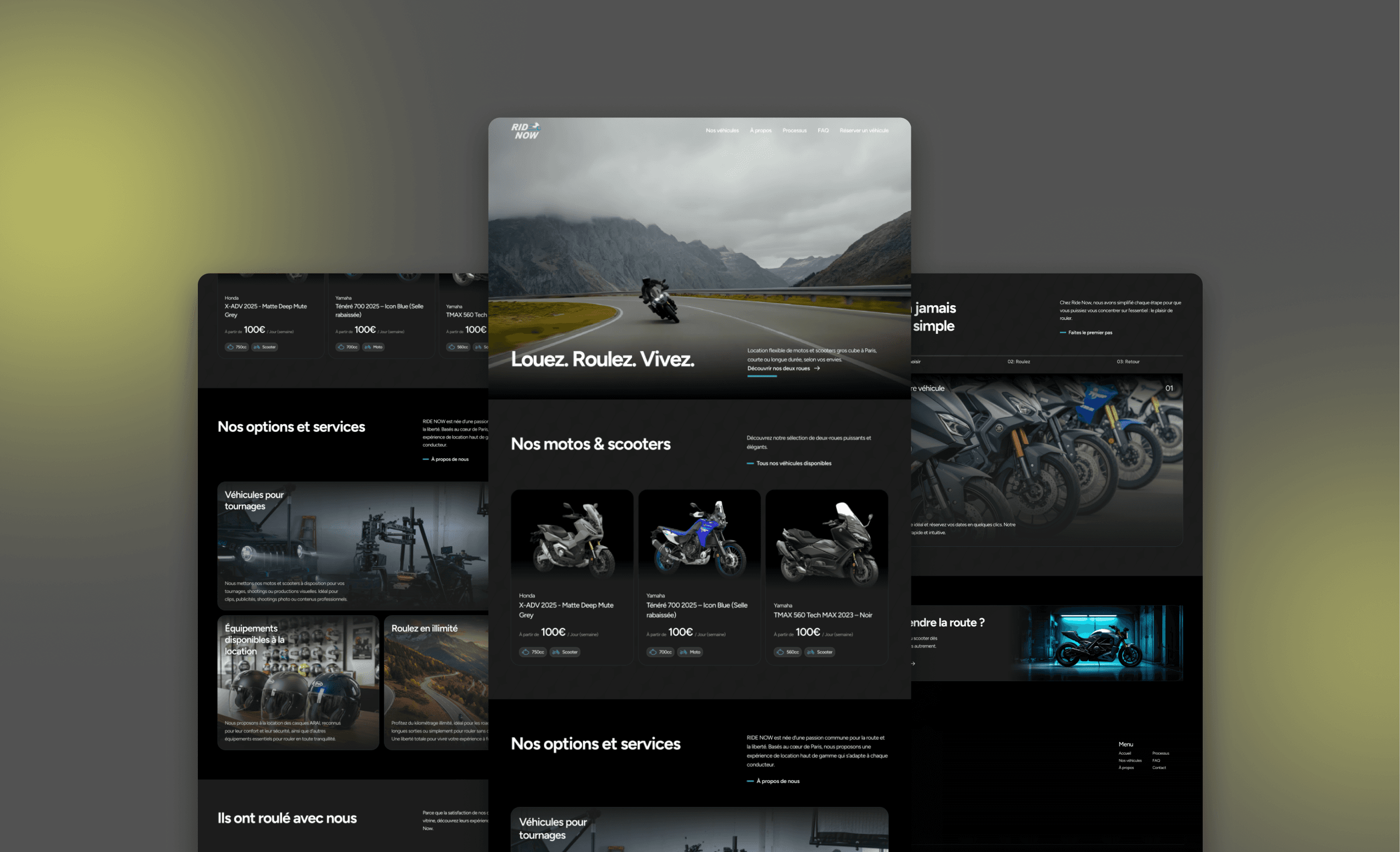Open the FAQ nav link
This screenshot has height=852, width=1400.
point(823,131)
